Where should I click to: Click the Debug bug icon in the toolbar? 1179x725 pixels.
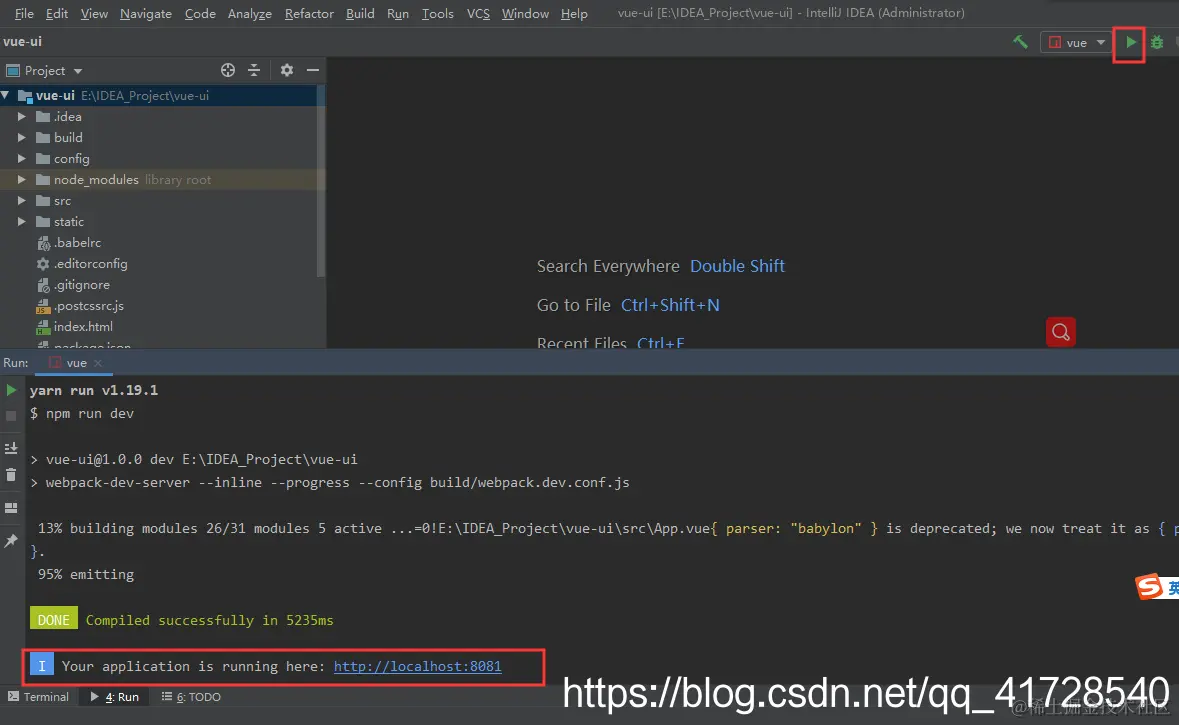coord(1157,43)
